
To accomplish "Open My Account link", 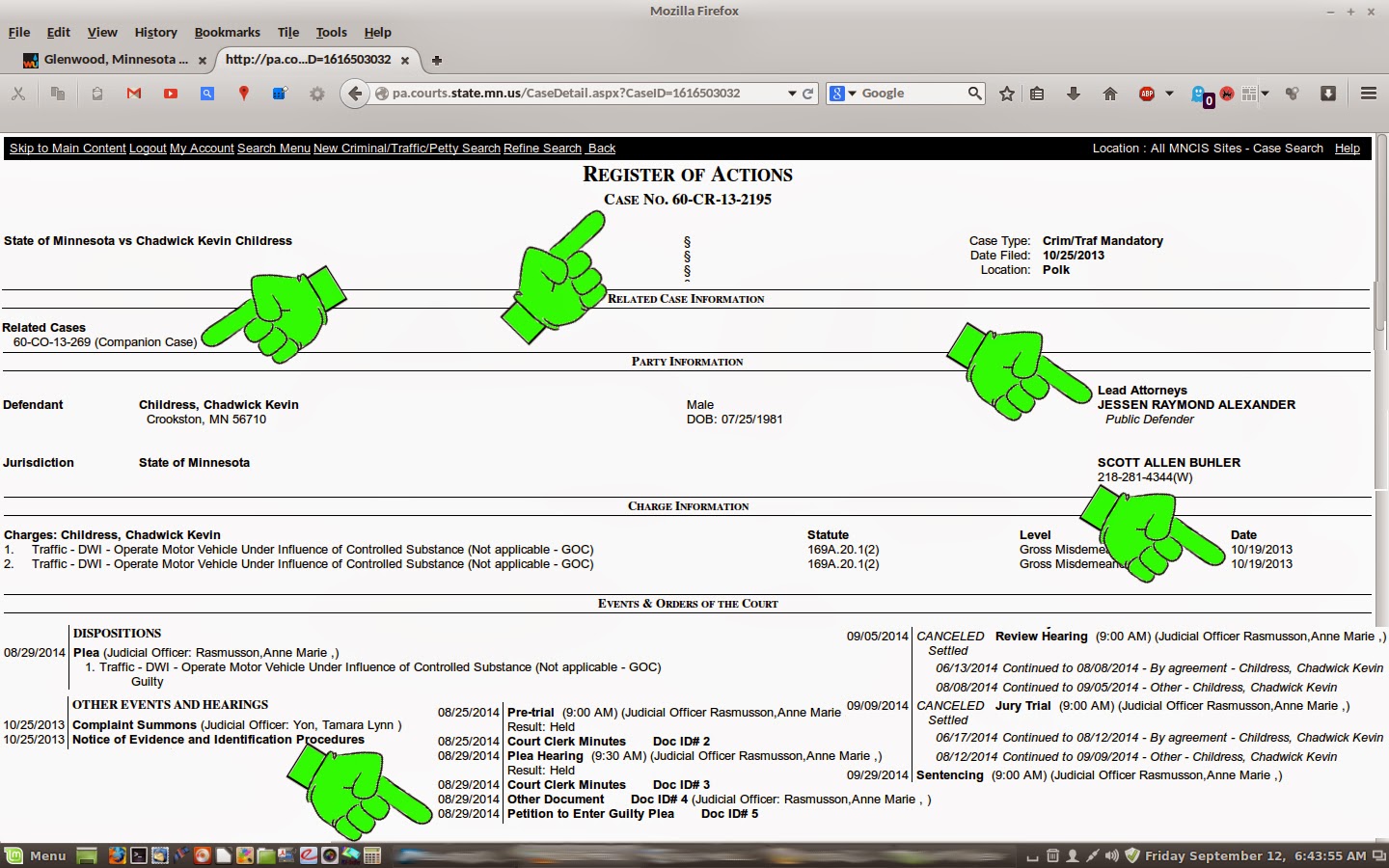I will click(202, 149).
